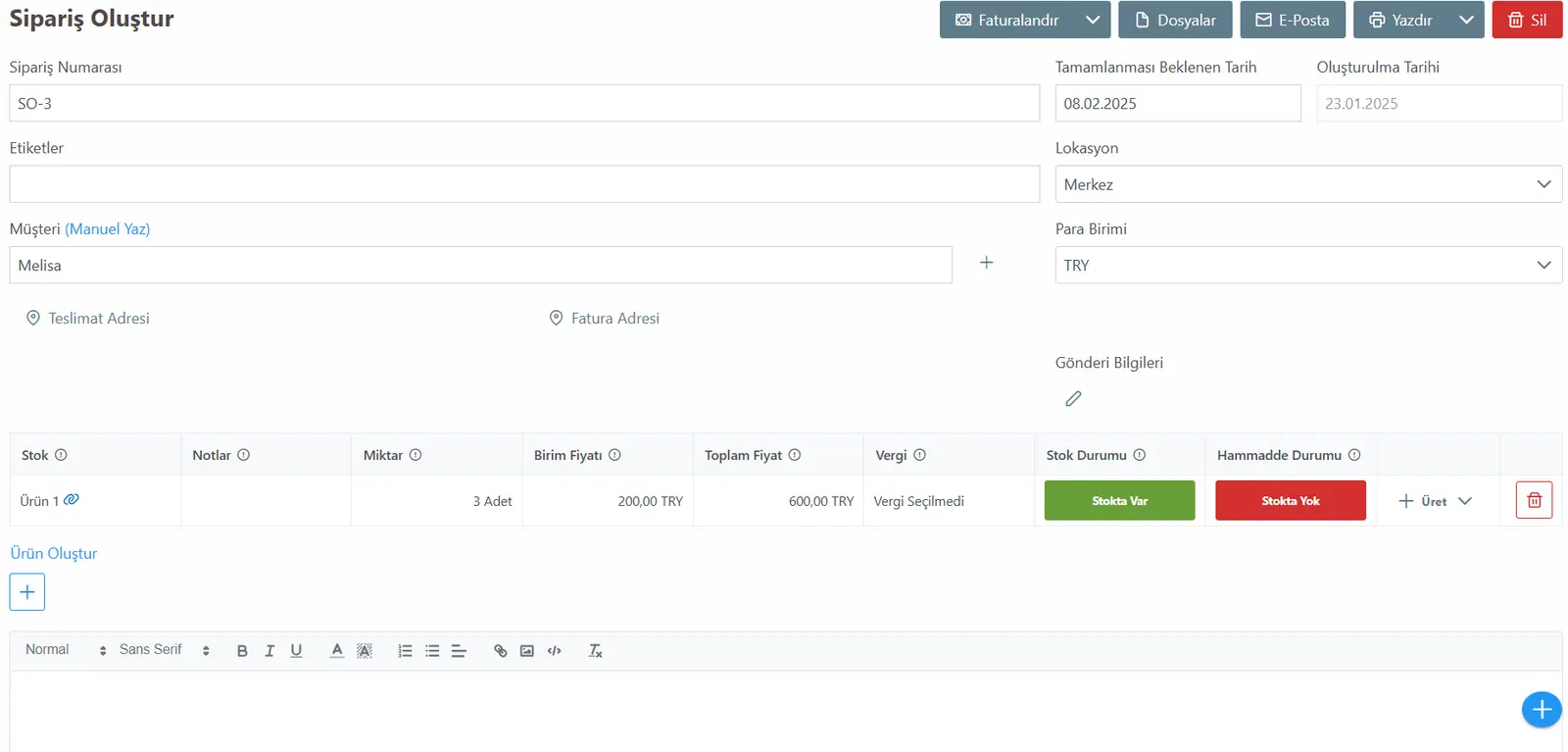Open the text color picker in the editor
This screenshot has height=752, width=1568.
click(337, 651)
